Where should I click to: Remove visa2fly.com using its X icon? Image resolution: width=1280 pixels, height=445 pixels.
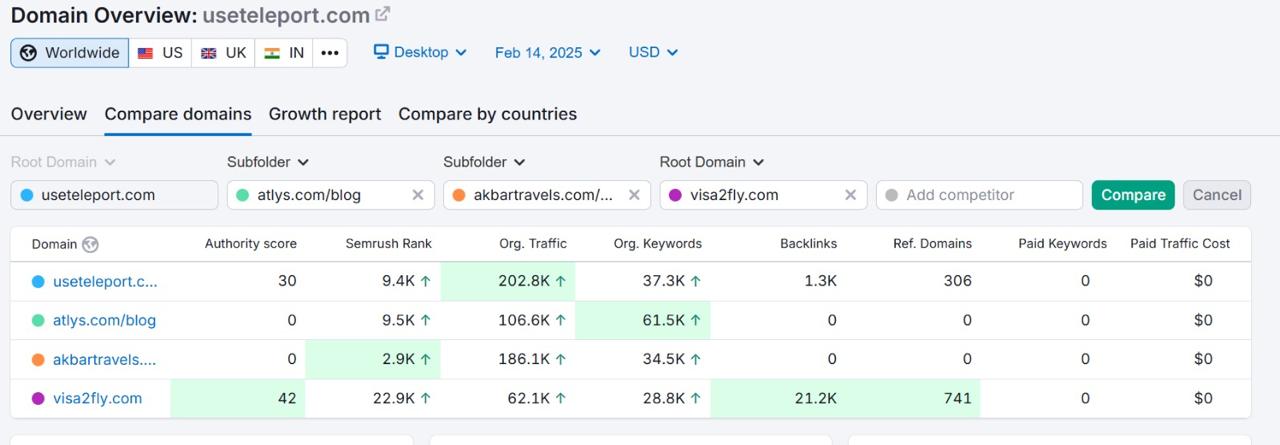[x=850, y=195]
